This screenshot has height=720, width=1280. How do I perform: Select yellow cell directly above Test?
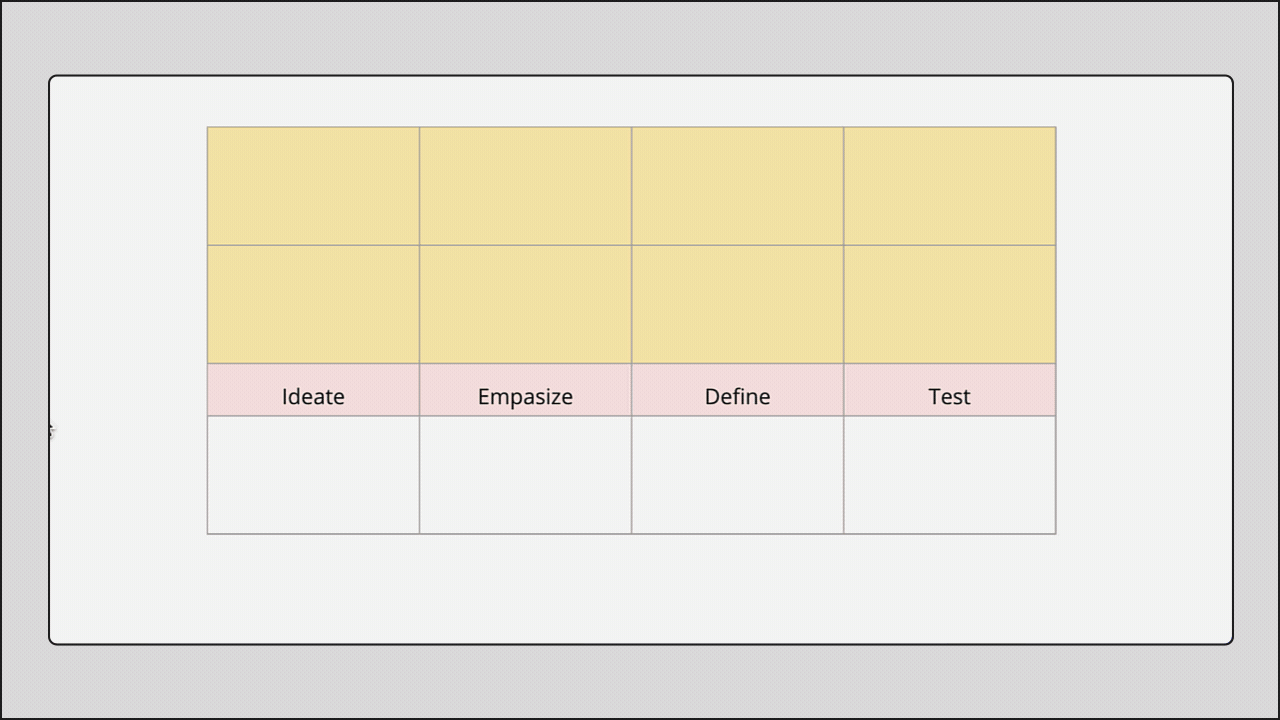pyautogui.click(x=949, y=304)
